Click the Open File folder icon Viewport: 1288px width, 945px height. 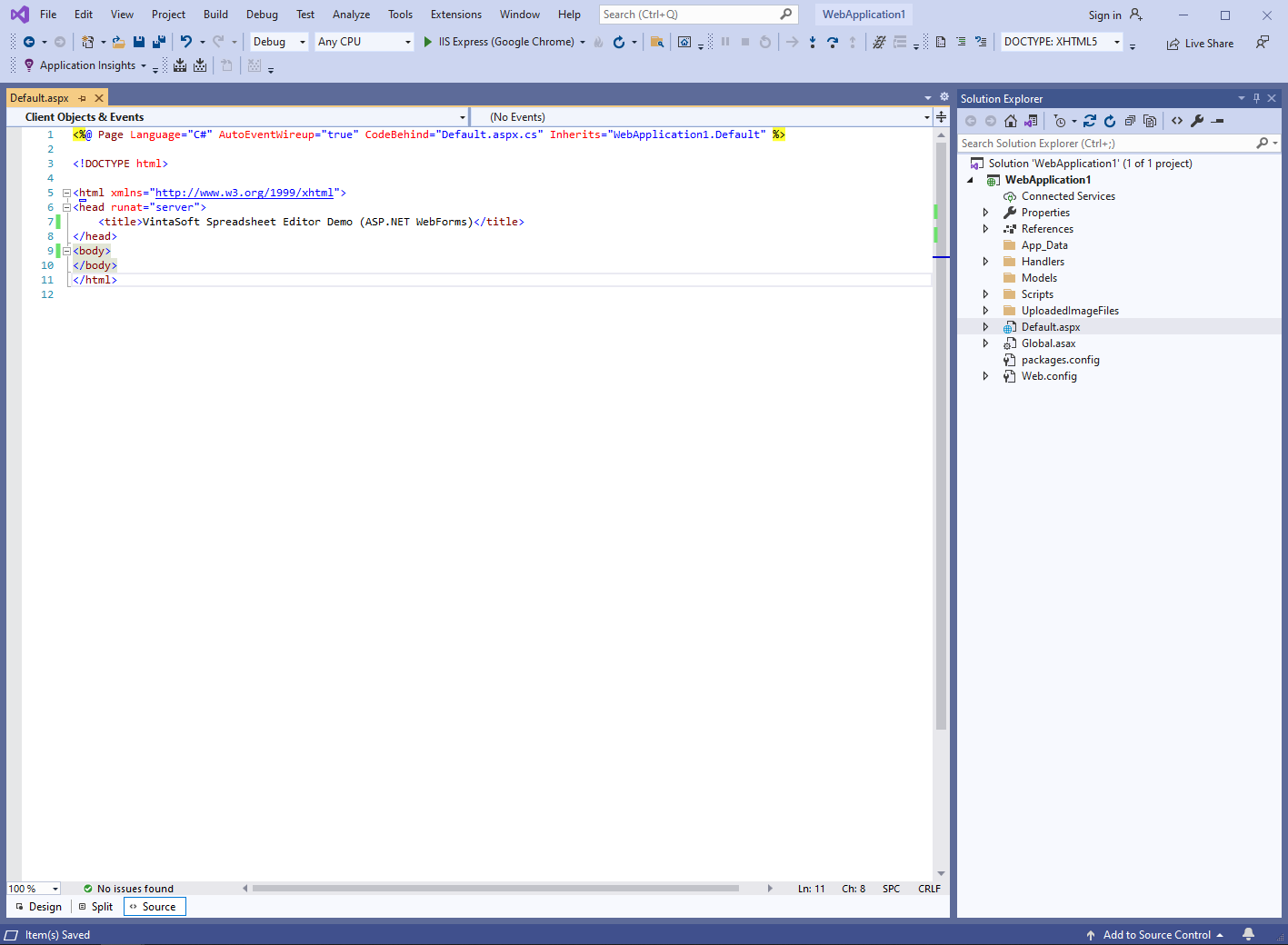(x=118, y=42)
